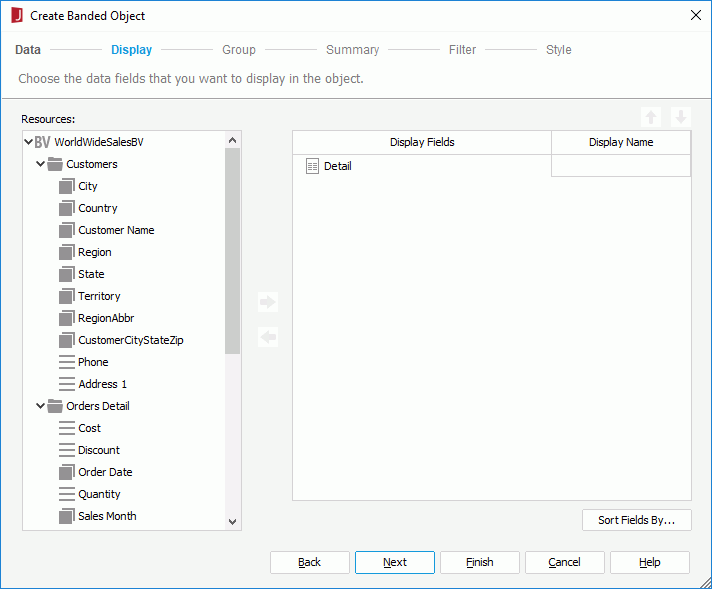Click the Territory field icon
This screenshot has height=589, width=712.
coord(66,296)
